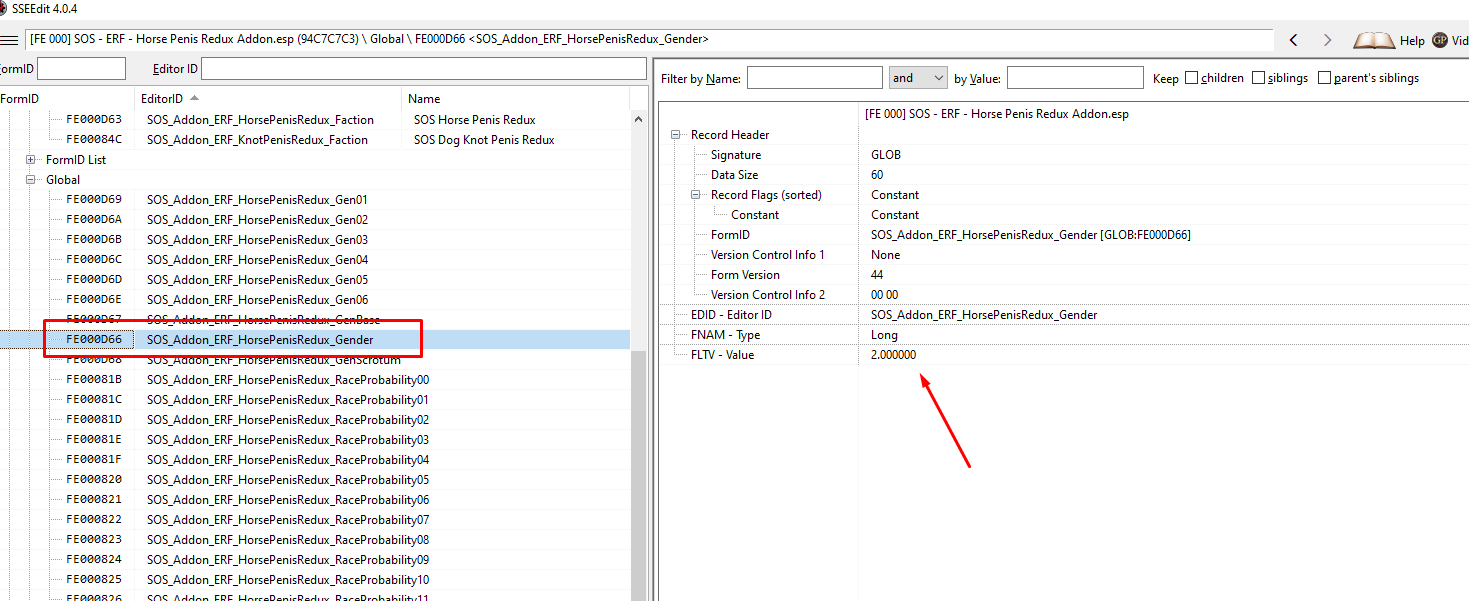Enable Keep siblings checkbox

1258,78
